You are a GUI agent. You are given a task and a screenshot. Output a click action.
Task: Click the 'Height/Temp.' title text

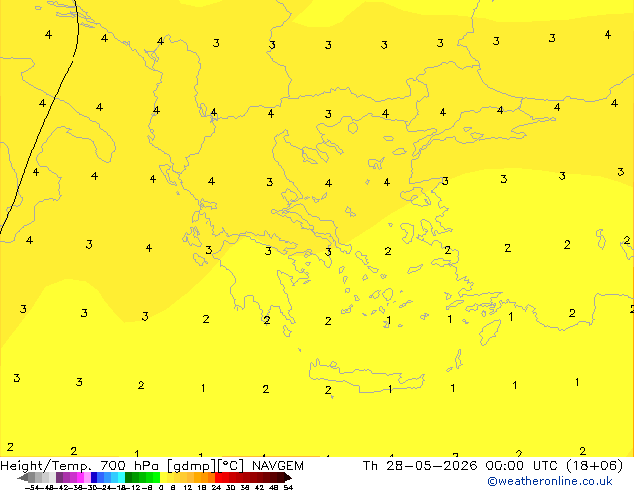point(46,466)
